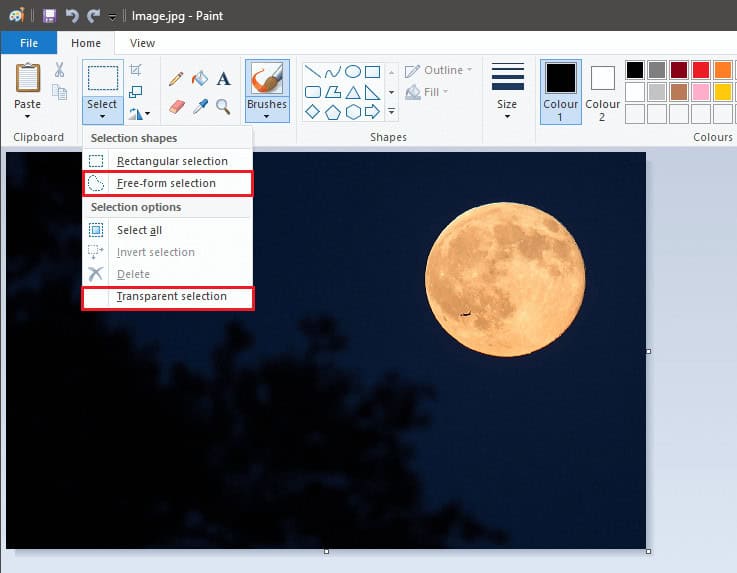
Task: Choose Delete in selection options
Action: 168,274
